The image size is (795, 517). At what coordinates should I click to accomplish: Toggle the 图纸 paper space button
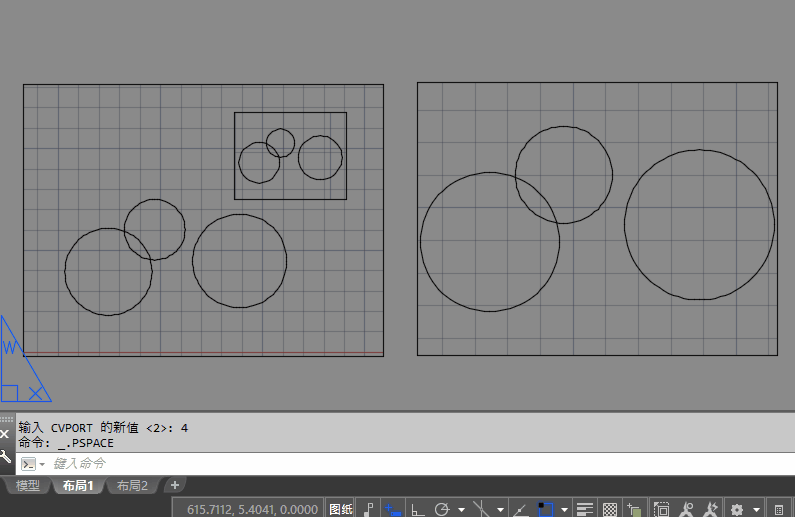pyautogui.click(x=341, y=509)
